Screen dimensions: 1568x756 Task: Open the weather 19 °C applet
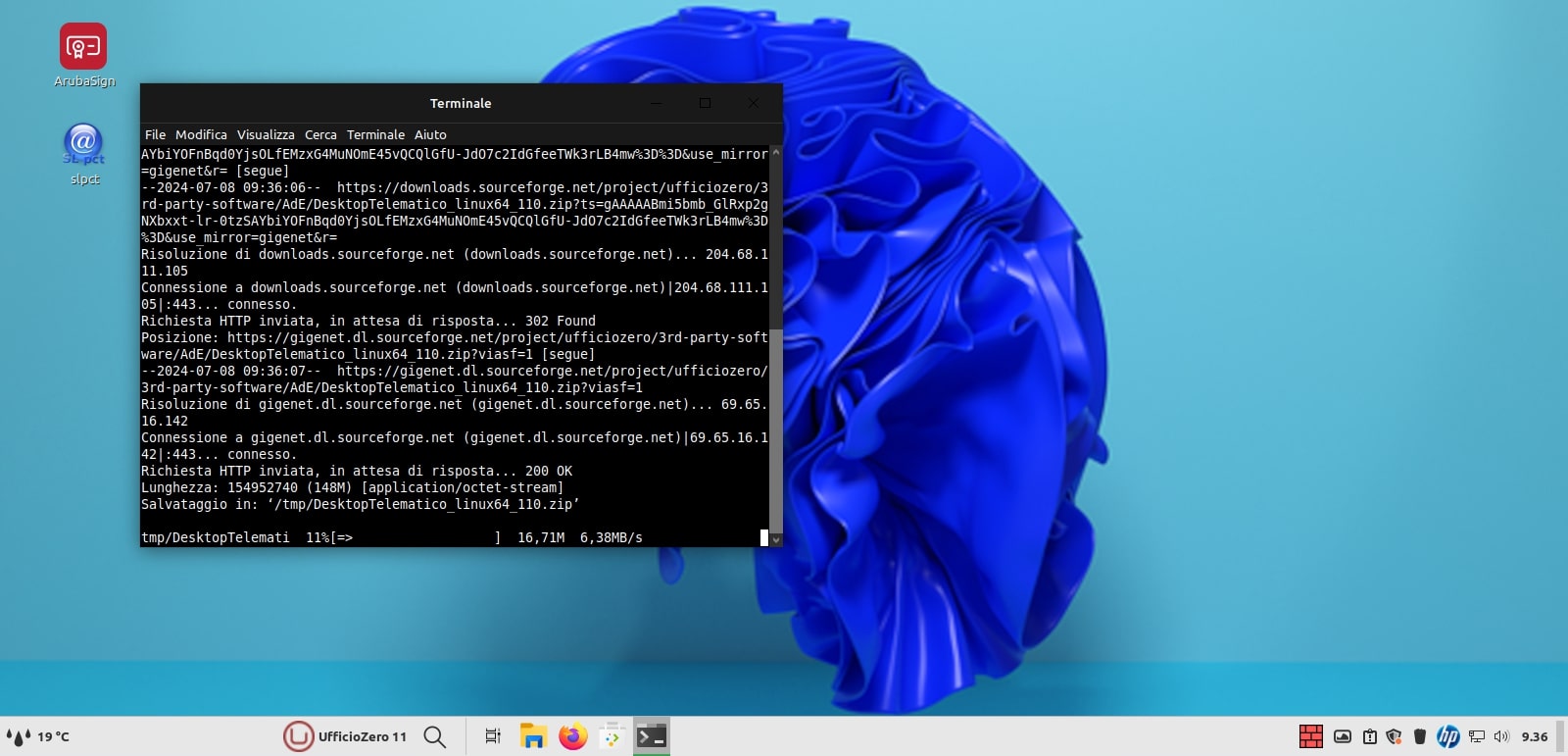(x=38, y=736)
